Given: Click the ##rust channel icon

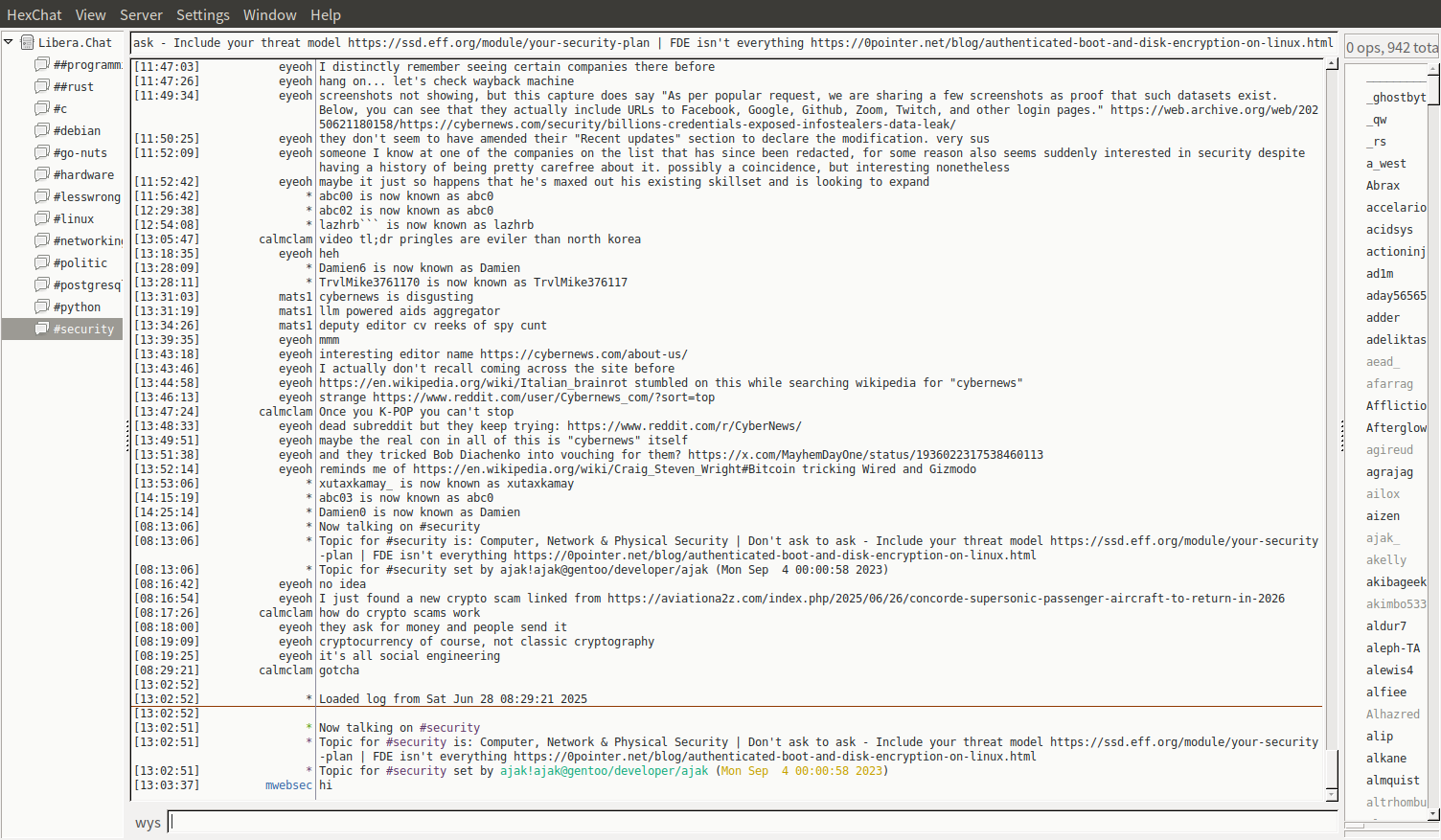Looking at the screenshot, I should point(42,86).
